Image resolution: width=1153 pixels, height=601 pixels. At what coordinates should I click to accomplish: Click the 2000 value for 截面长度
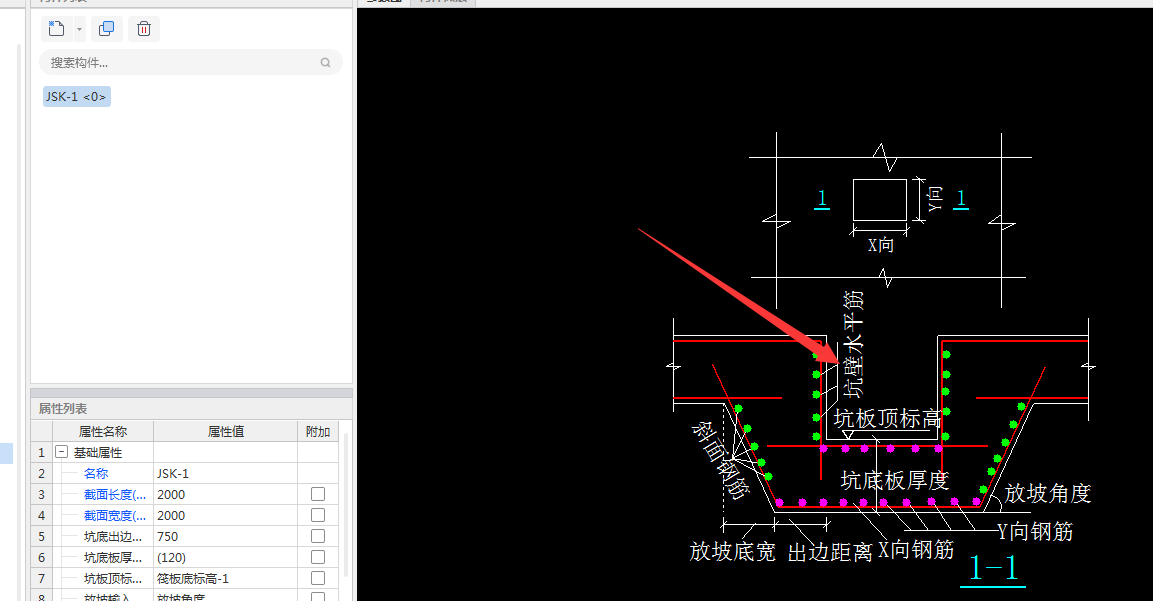[x=225, y=494]
